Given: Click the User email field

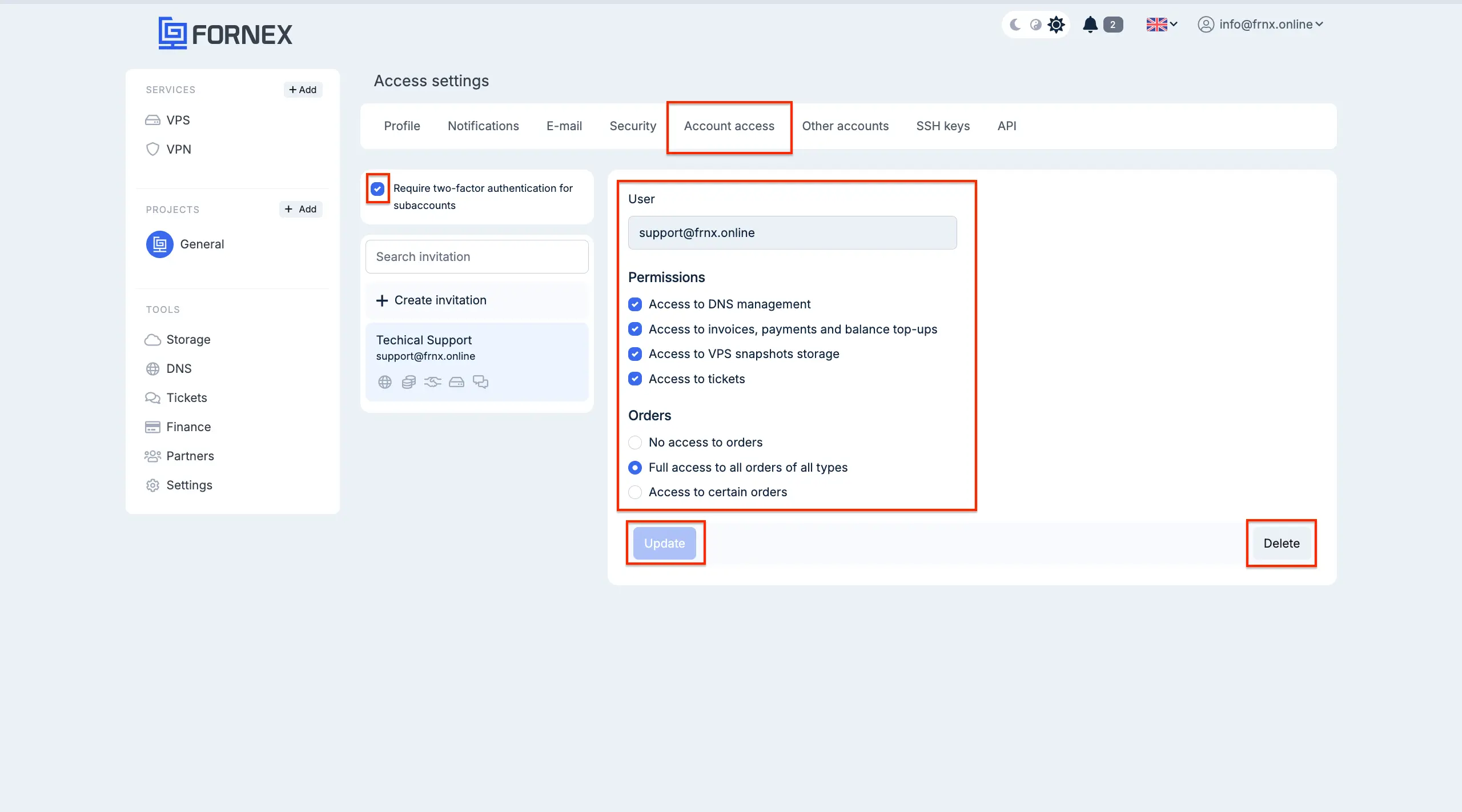Looking at the screenshot, I should (x=792, y=233).
